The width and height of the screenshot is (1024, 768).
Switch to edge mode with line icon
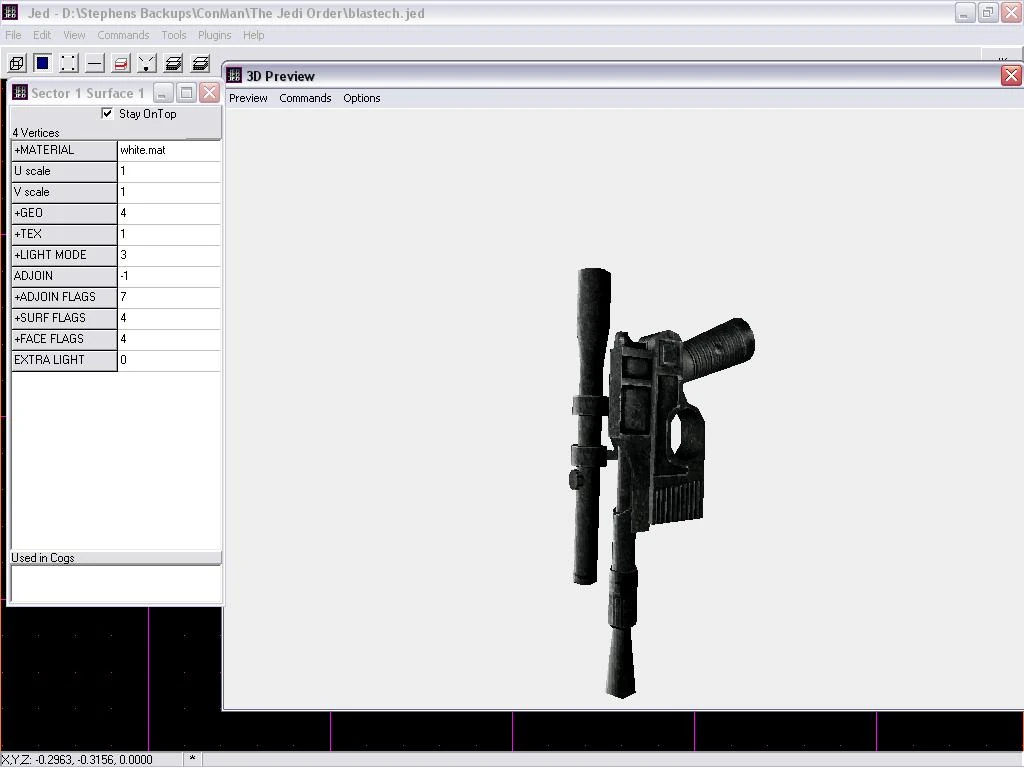click(94, 63)
